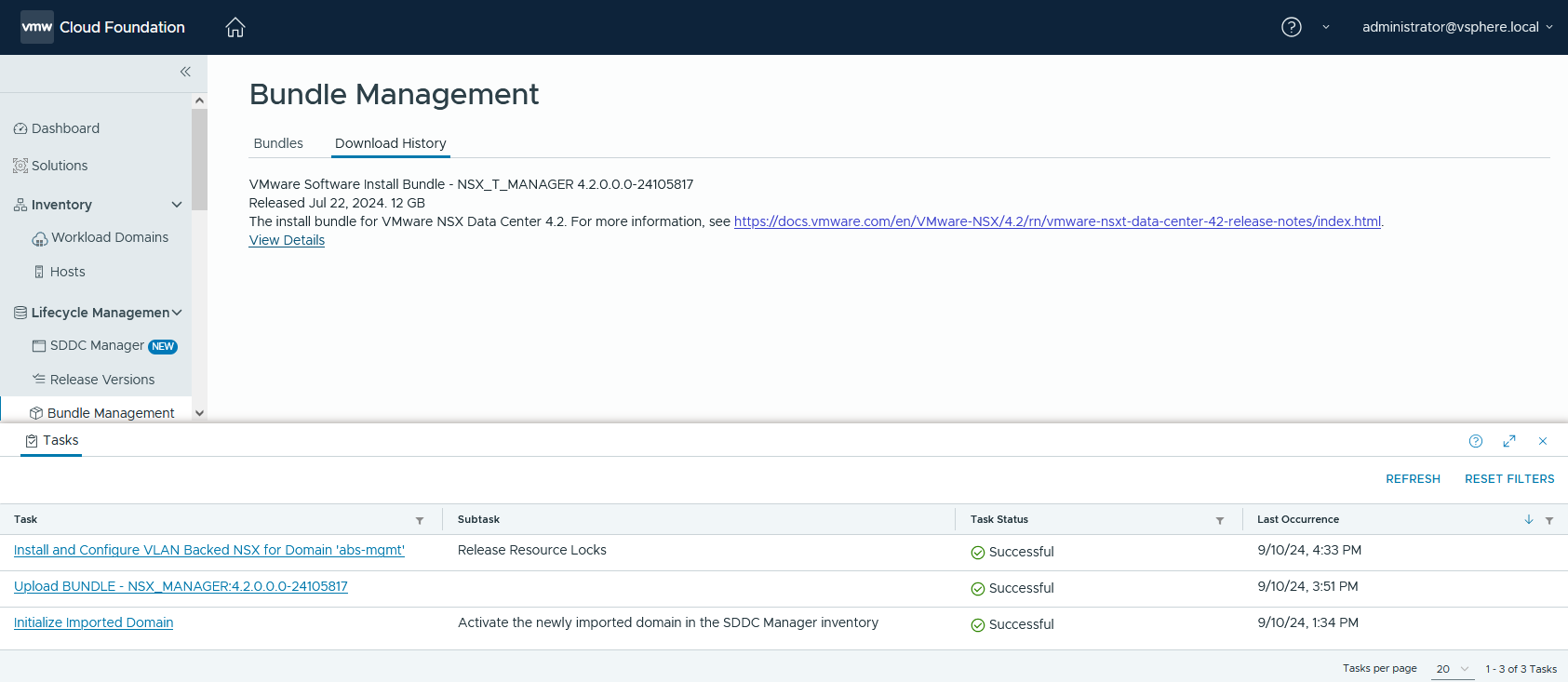The height and width of the screenshot is (682, 1568).
Task: Expand the Tasks panel to full screen
Action: [1509, 441]
